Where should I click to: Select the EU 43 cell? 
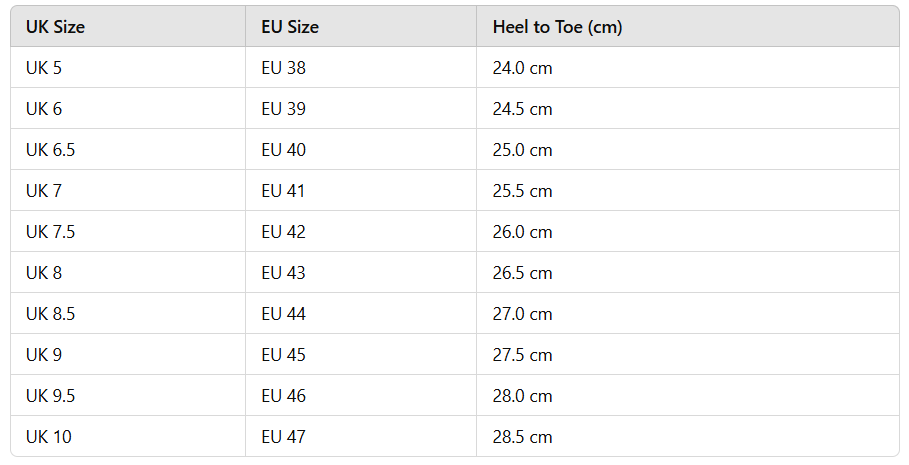click(283, 273)
